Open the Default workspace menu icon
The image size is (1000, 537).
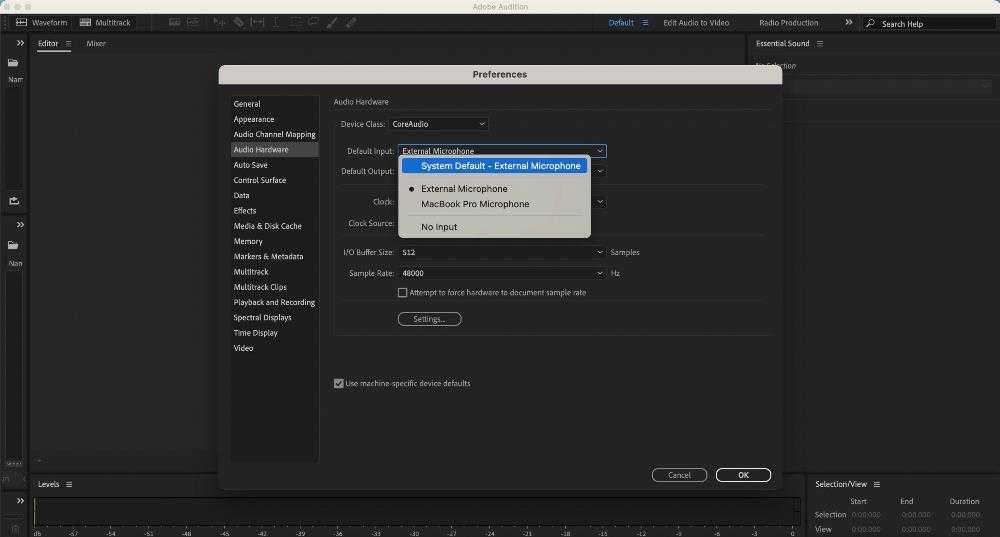tap(645, 23)
